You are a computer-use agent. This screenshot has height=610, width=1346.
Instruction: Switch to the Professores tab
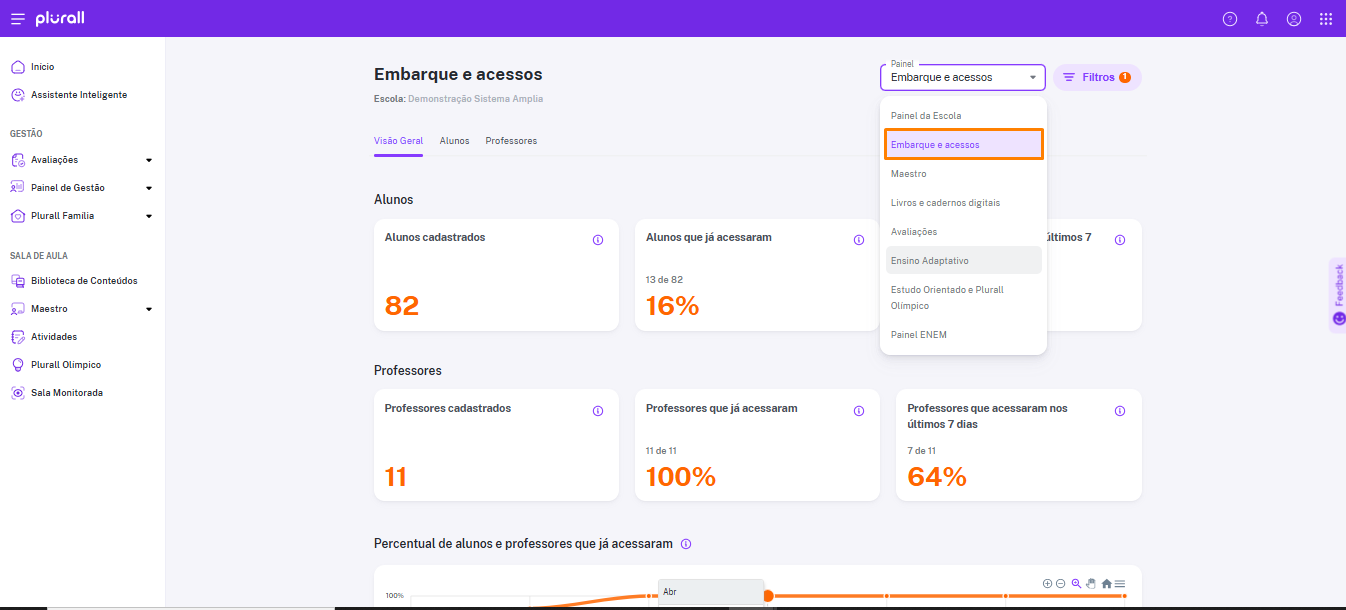pyautogui.click(x=511, y=141)
